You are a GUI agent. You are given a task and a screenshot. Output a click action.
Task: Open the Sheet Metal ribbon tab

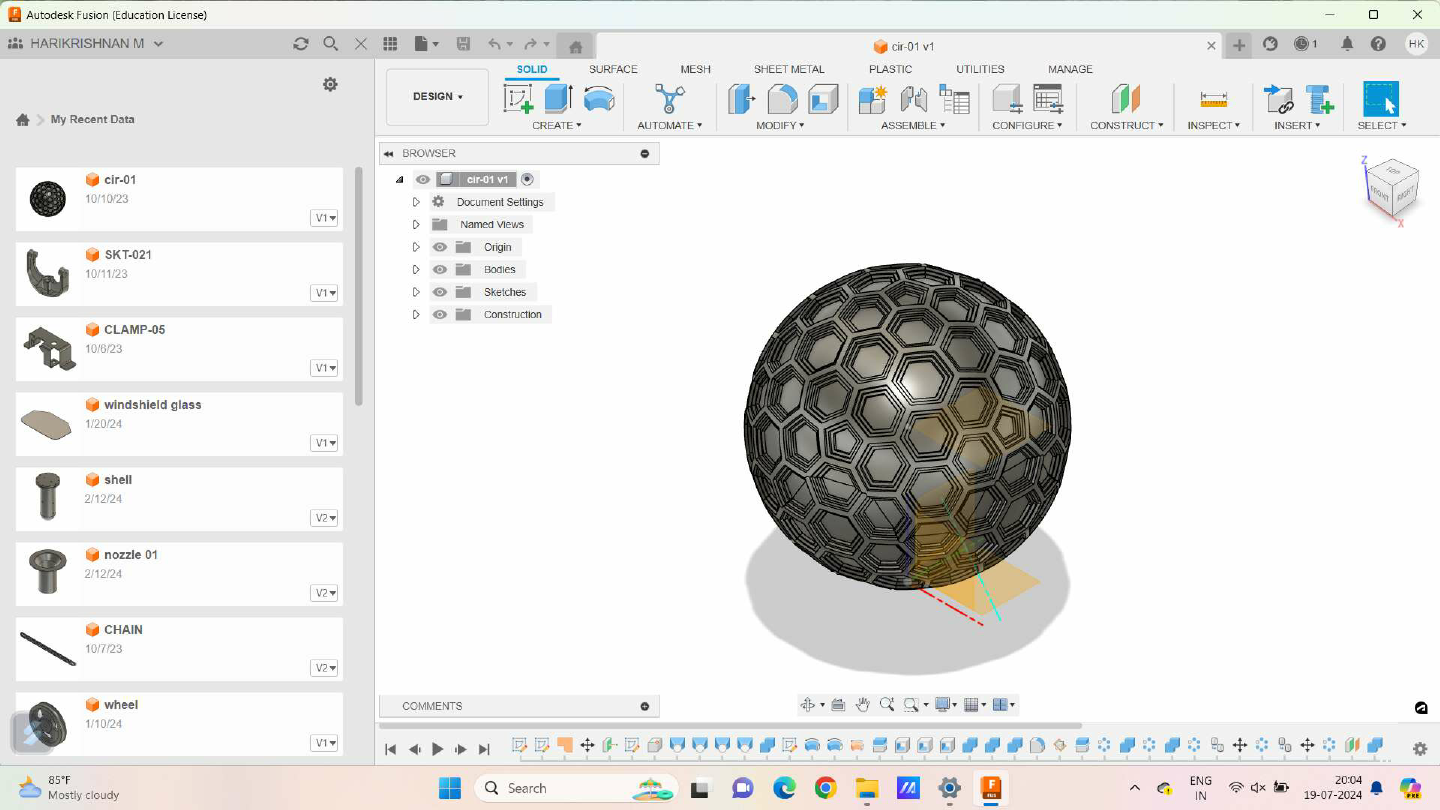pos(789,69)
